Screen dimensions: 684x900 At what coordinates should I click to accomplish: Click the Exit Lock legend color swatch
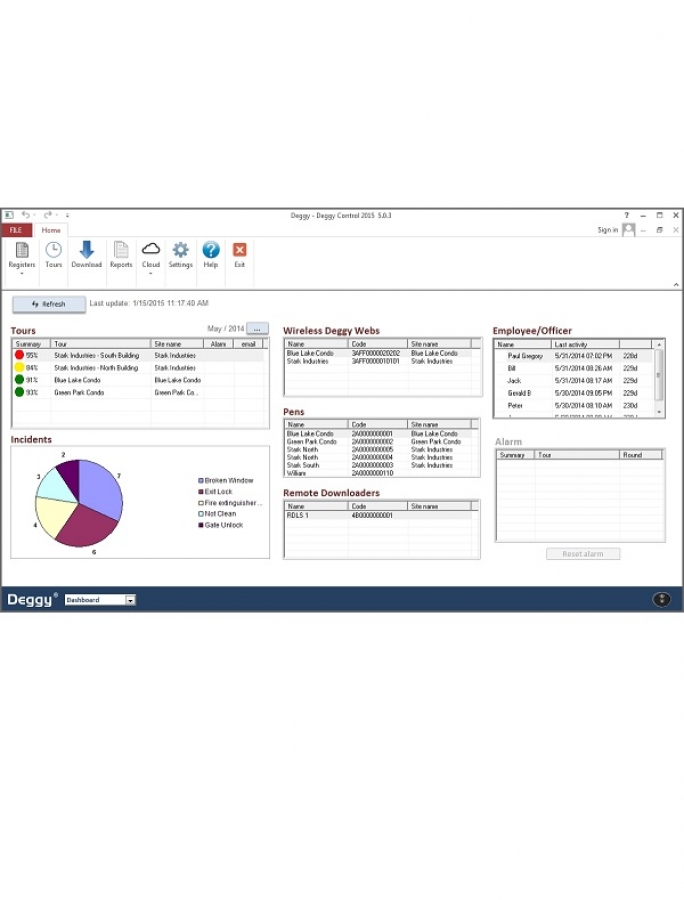201,492
